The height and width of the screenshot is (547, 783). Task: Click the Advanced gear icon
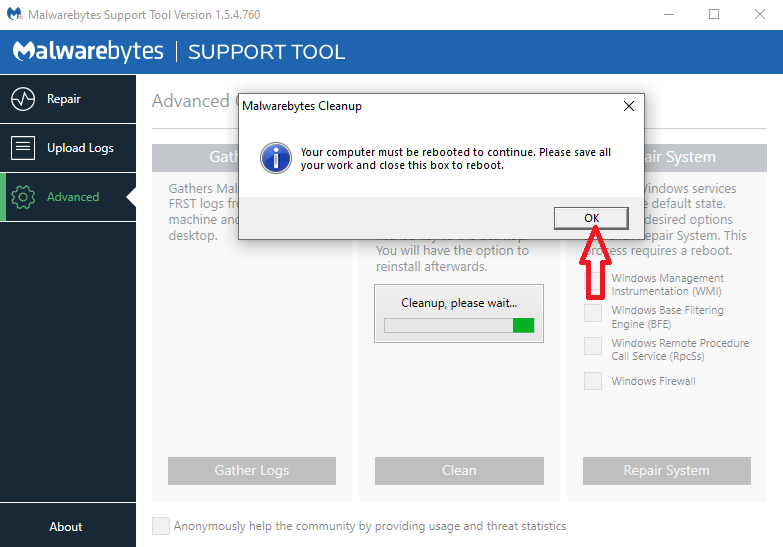click(23, 197)
